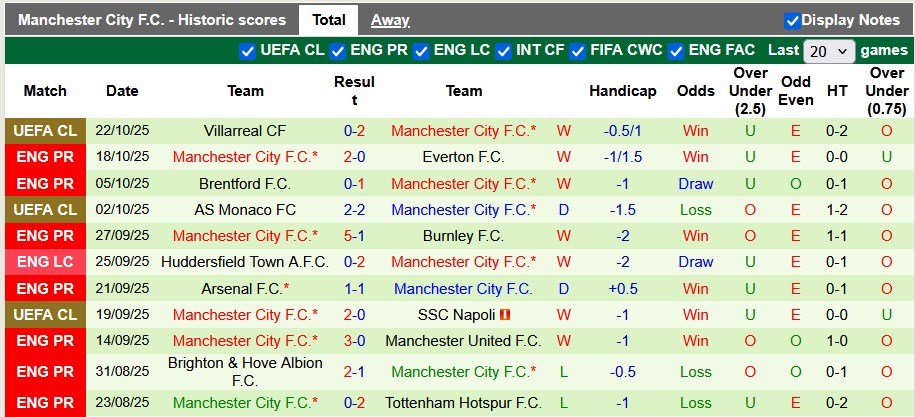Toggle the Display Notes checkbox
Screen dimensions: 915x417
click(x=792, y=20)
